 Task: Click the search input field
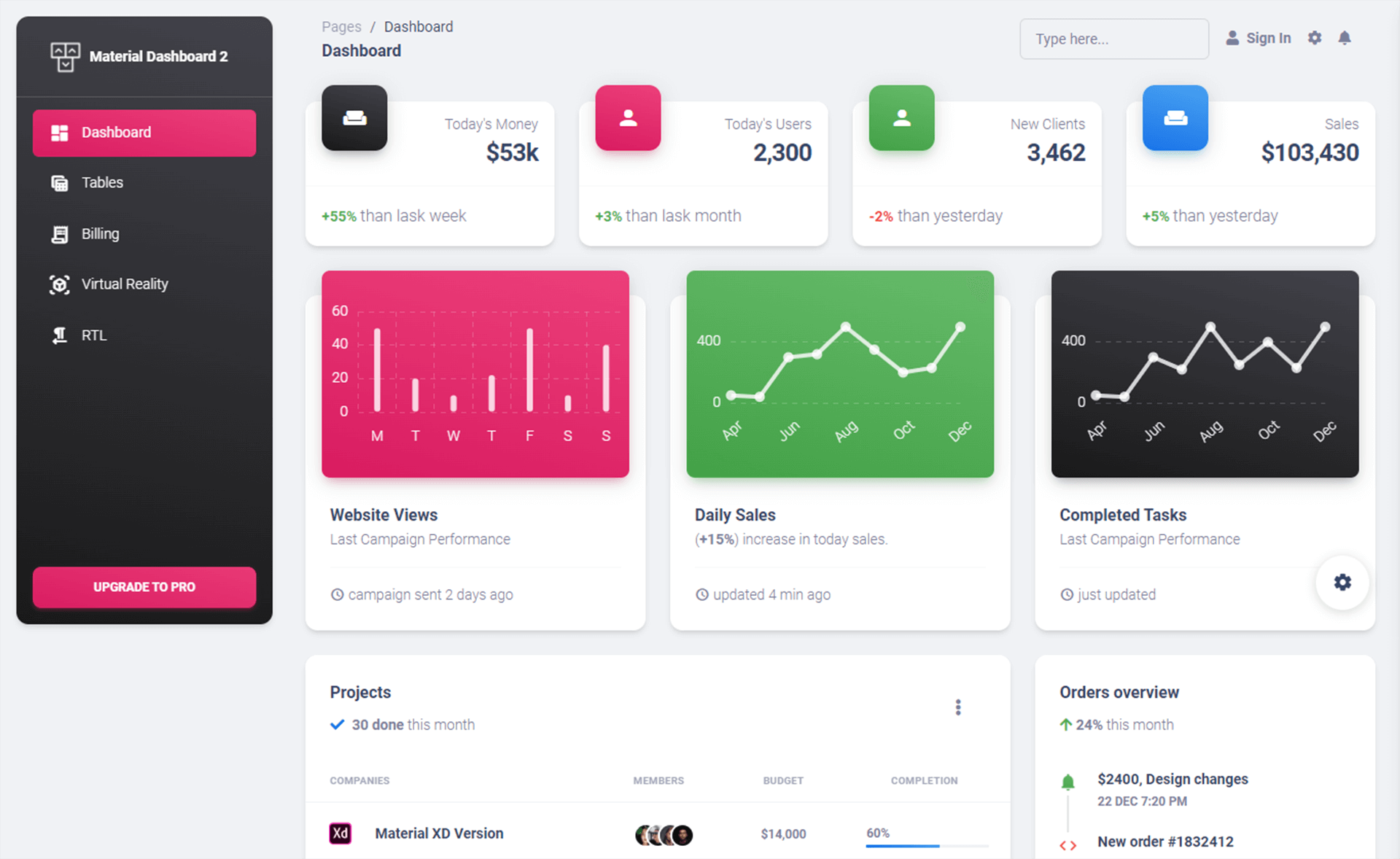1113,38
